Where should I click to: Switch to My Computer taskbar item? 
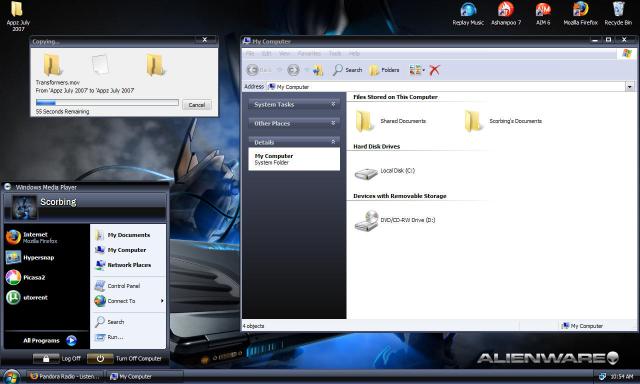pos(144,376)
